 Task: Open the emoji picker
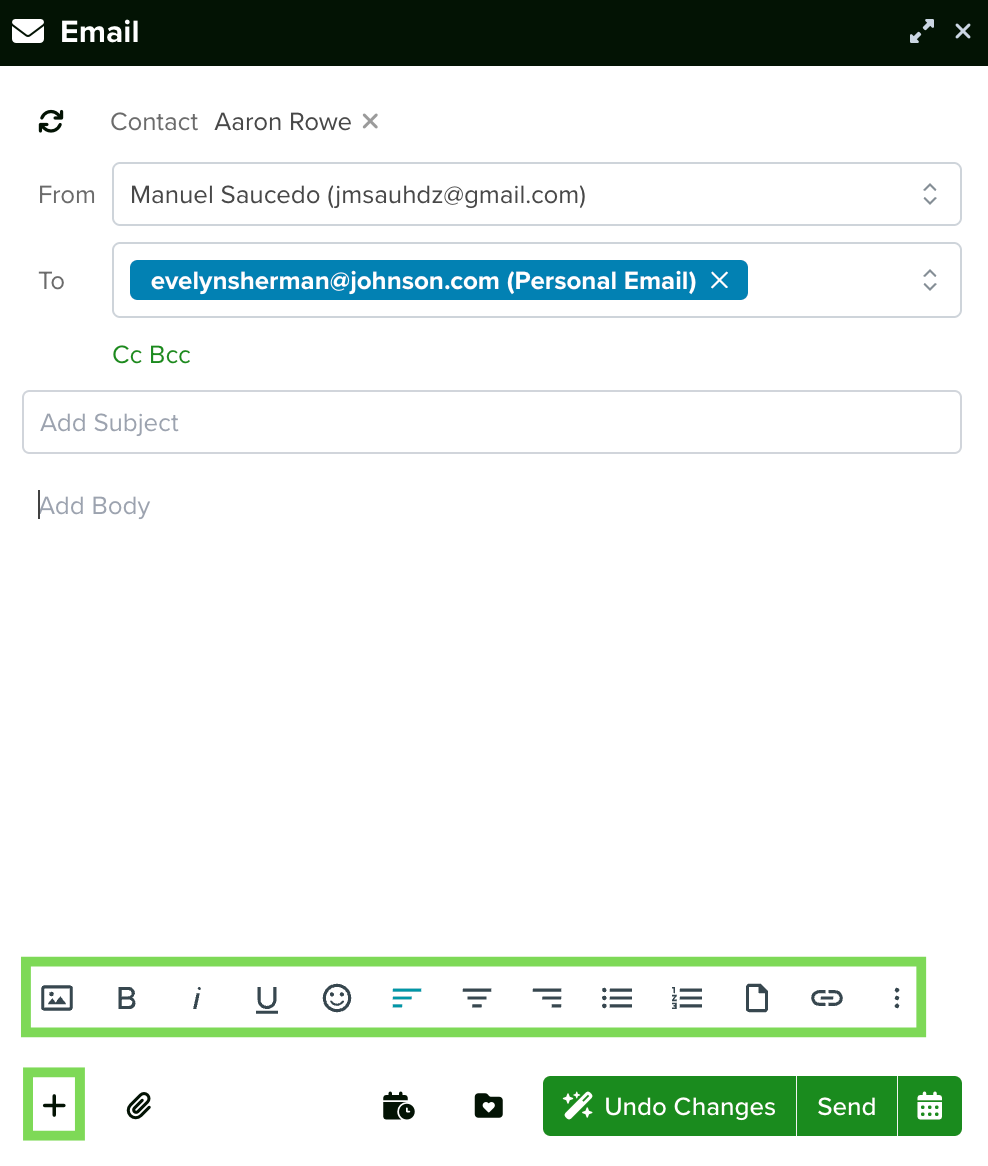(337, 997)
